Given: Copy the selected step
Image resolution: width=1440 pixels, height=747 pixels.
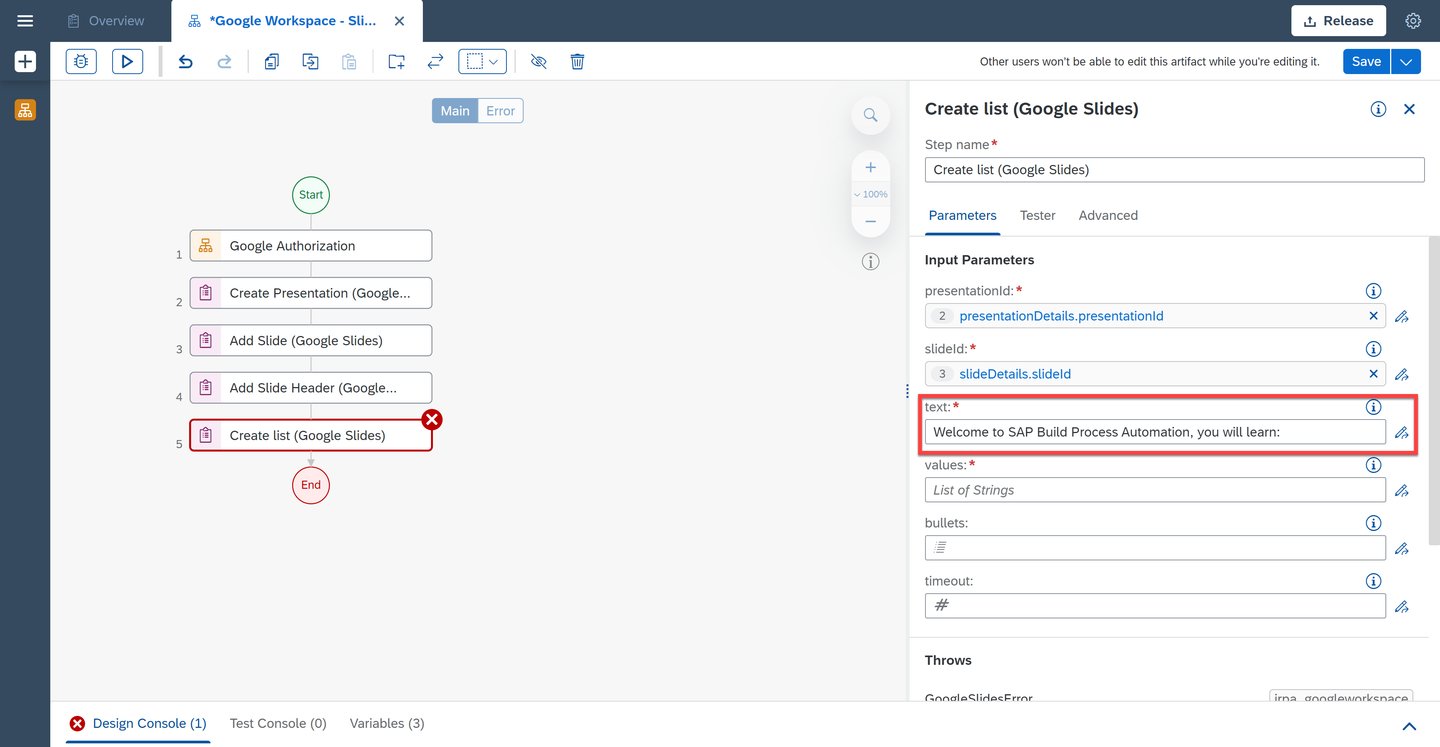Looking at the screenshot, I should 271,62.
